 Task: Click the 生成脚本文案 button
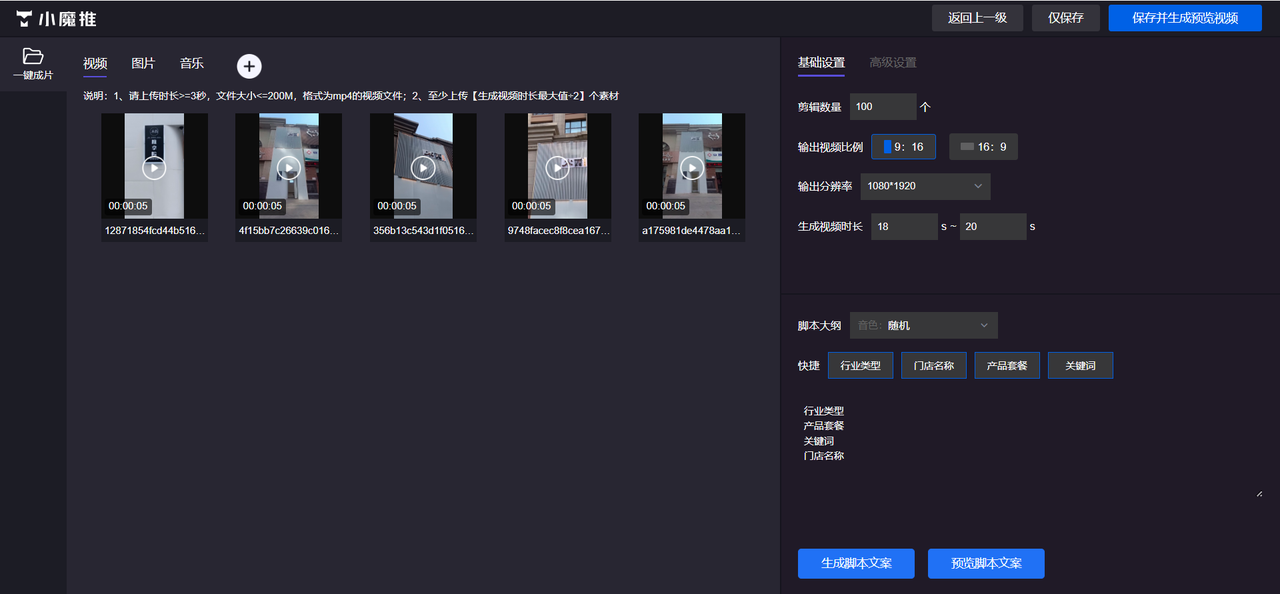click(856, 563)
